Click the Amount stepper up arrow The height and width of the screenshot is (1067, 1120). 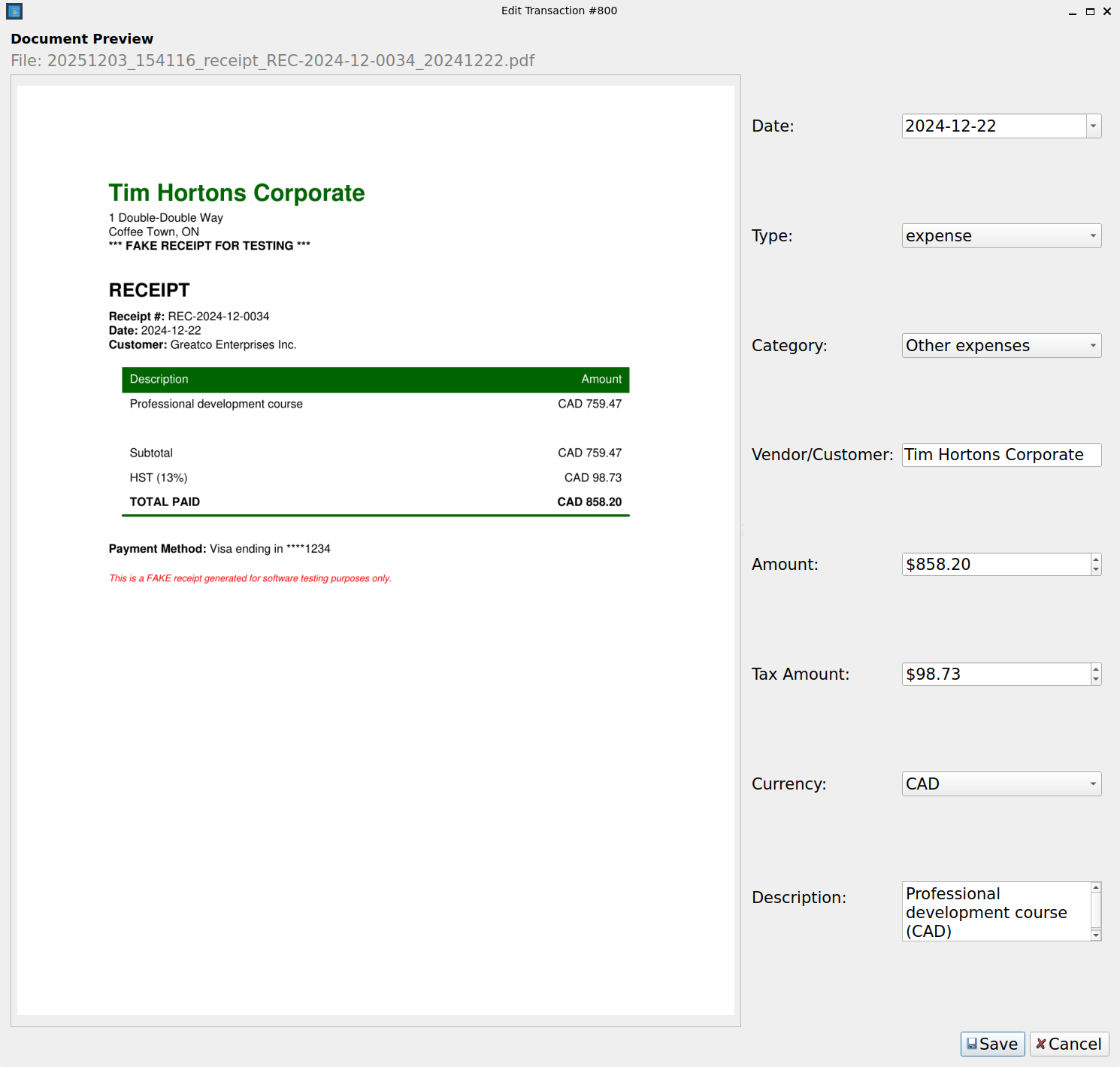tap(1096, 559)
